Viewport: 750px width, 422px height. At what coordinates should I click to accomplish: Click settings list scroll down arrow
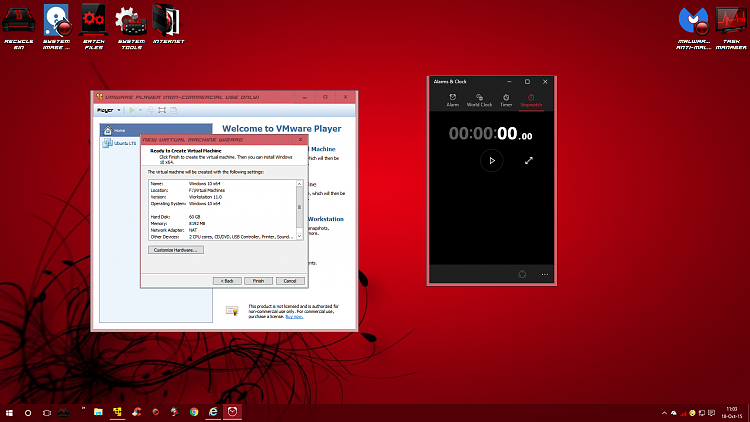pyautogui.click(x=299, y=236)
